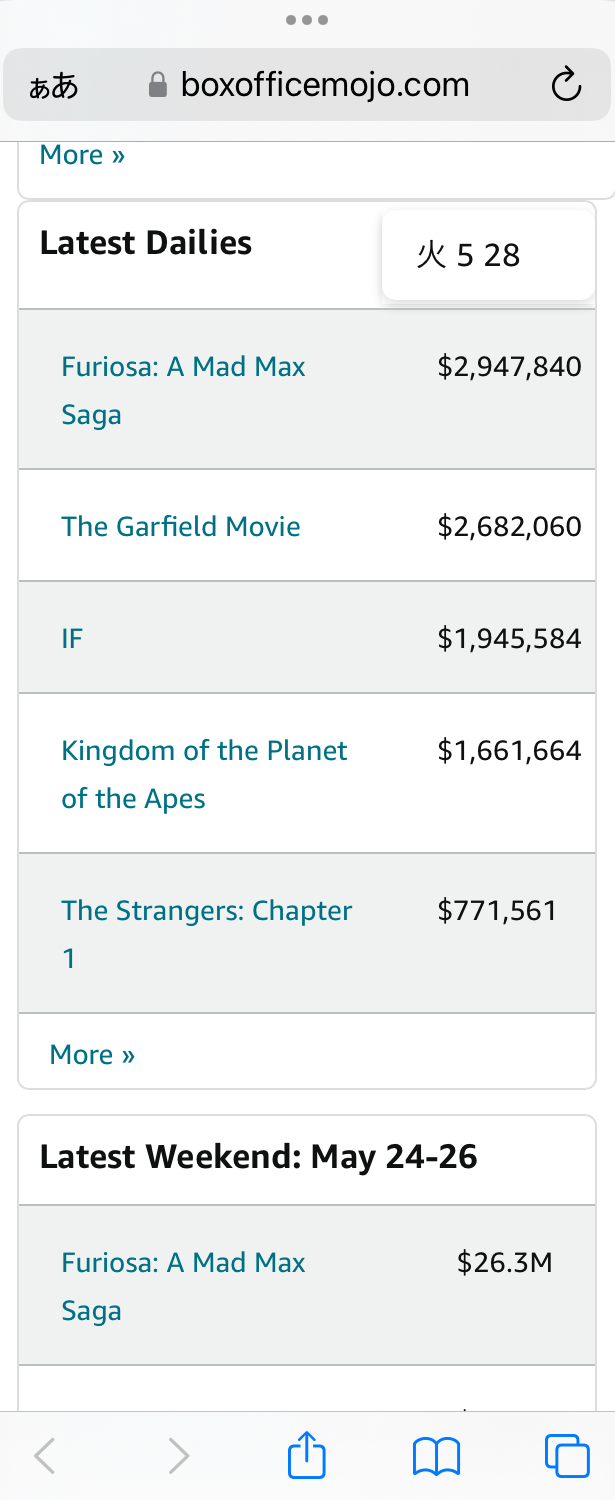Screen dimensions: 615x1500
Task: Click More » under Latest Dailies list
Action: (92, 1054)
